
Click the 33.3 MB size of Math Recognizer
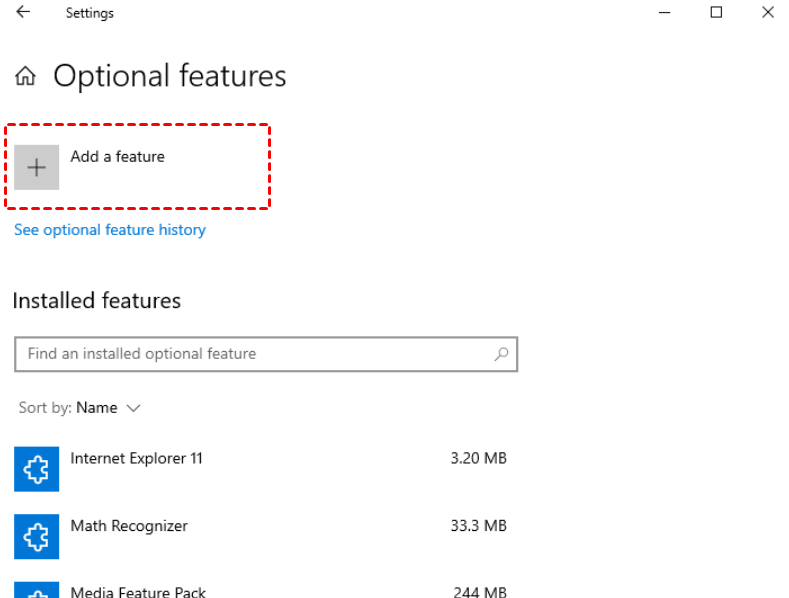click(479, 526)
